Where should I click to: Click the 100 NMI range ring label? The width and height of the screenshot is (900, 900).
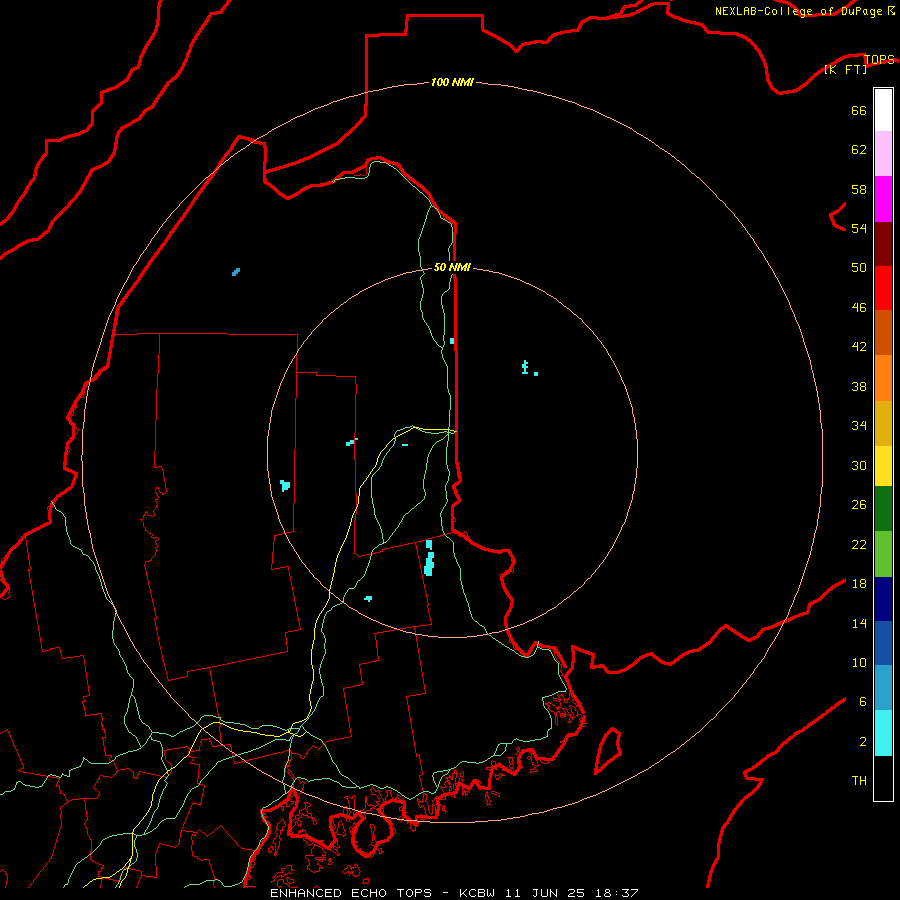[x=452, y=82]
